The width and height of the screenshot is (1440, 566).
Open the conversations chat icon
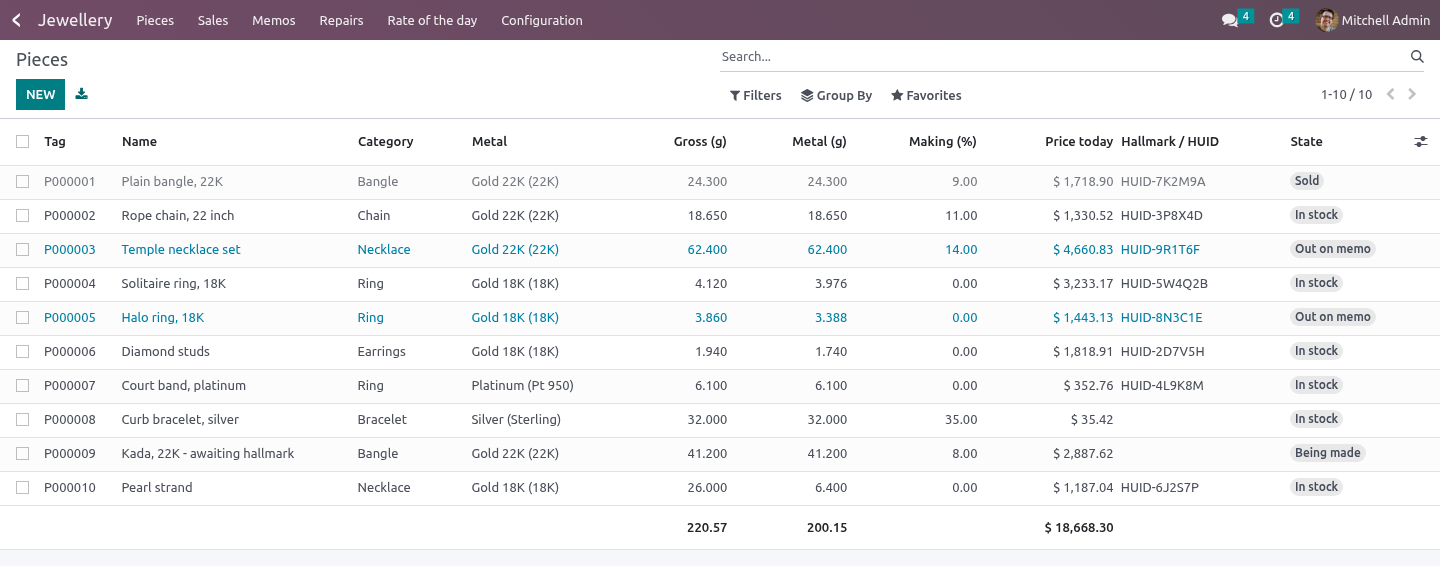click(x=1230, y=20)
